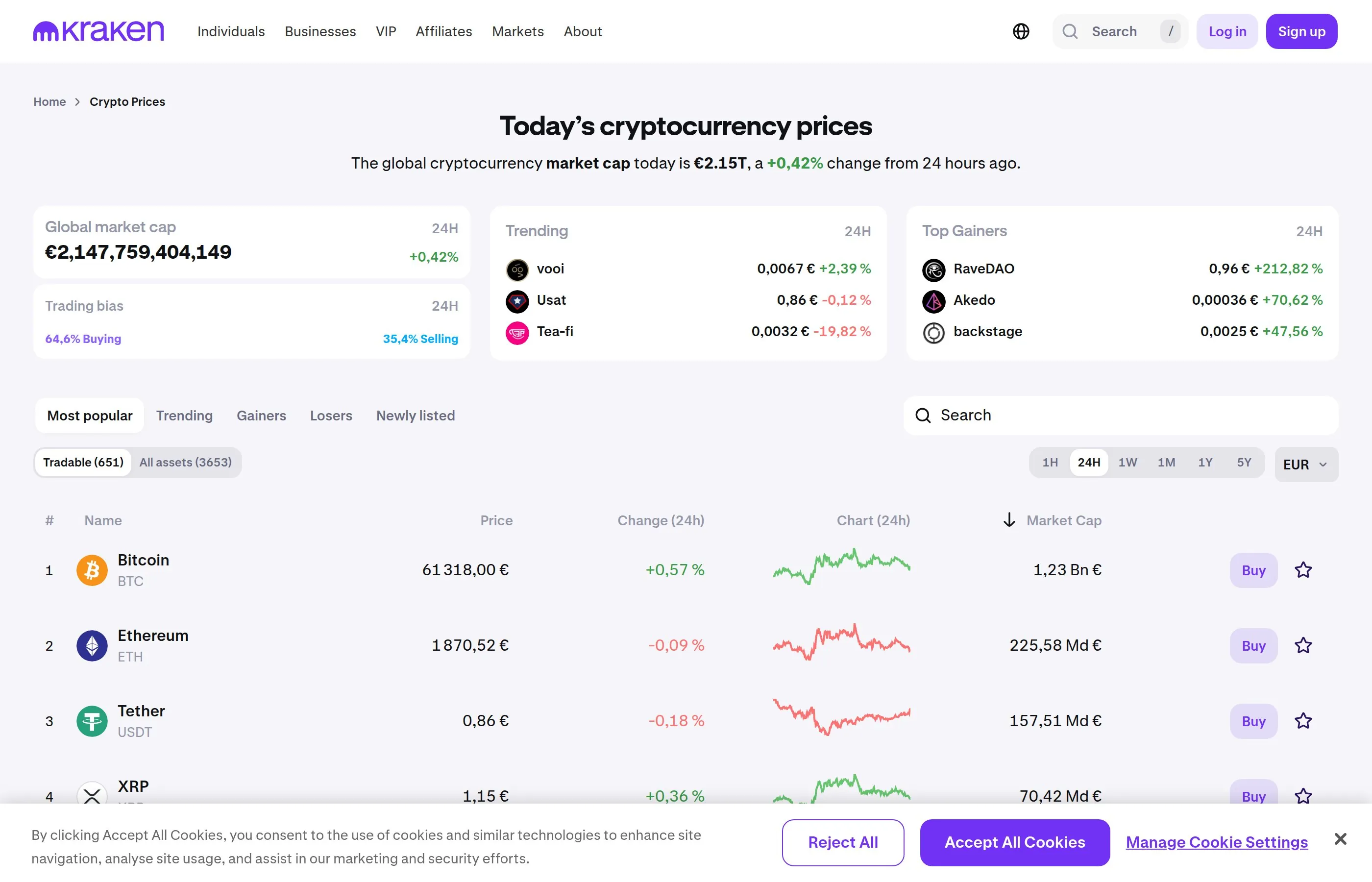Switch to the Tradable (651) filter

click(83, 462)
